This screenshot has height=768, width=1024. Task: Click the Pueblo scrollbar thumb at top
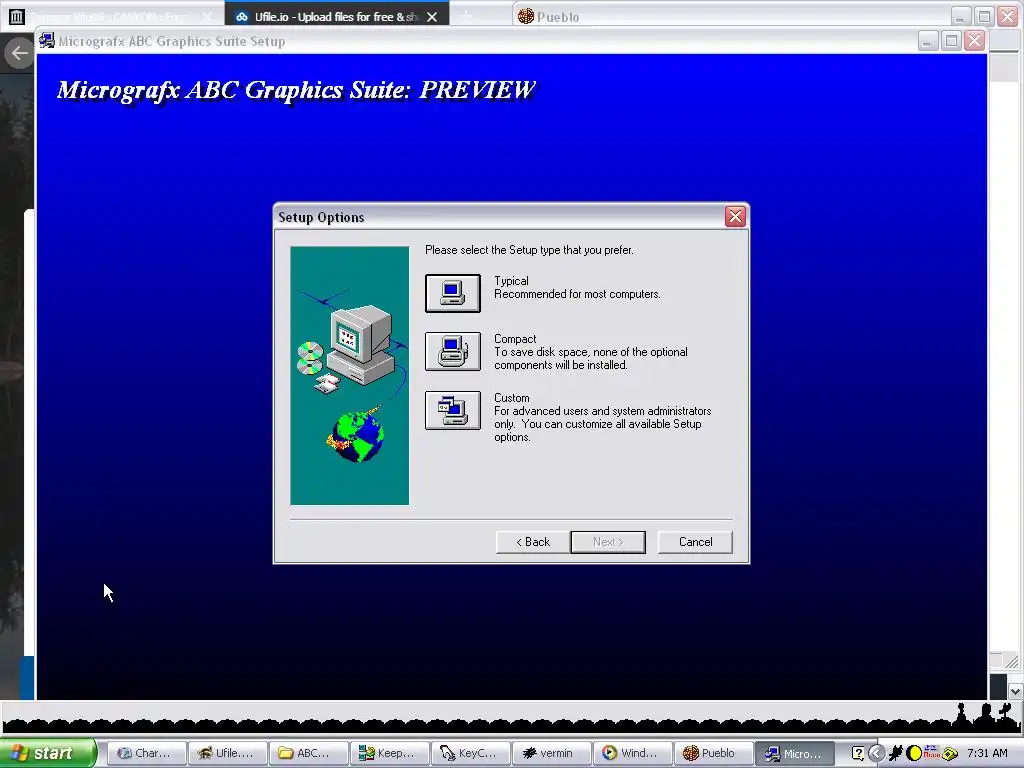tap(1004, 68)
